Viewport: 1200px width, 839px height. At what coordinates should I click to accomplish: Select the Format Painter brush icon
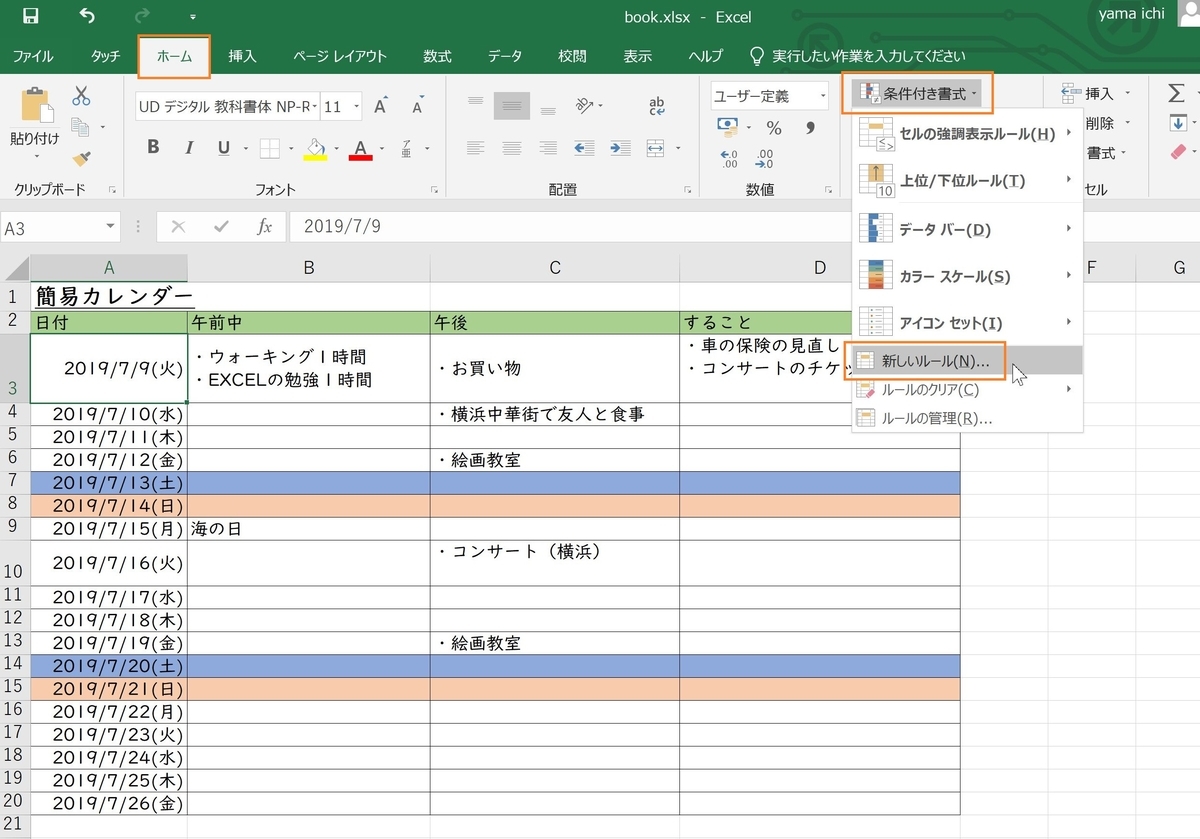(81, 160)
